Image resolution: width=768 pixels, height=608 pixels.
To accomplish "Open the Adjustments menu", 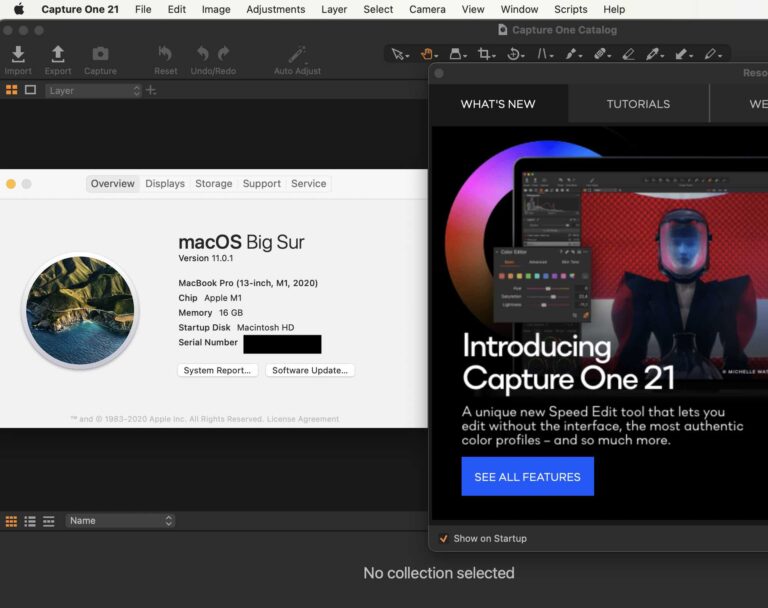I will point(276,9).
